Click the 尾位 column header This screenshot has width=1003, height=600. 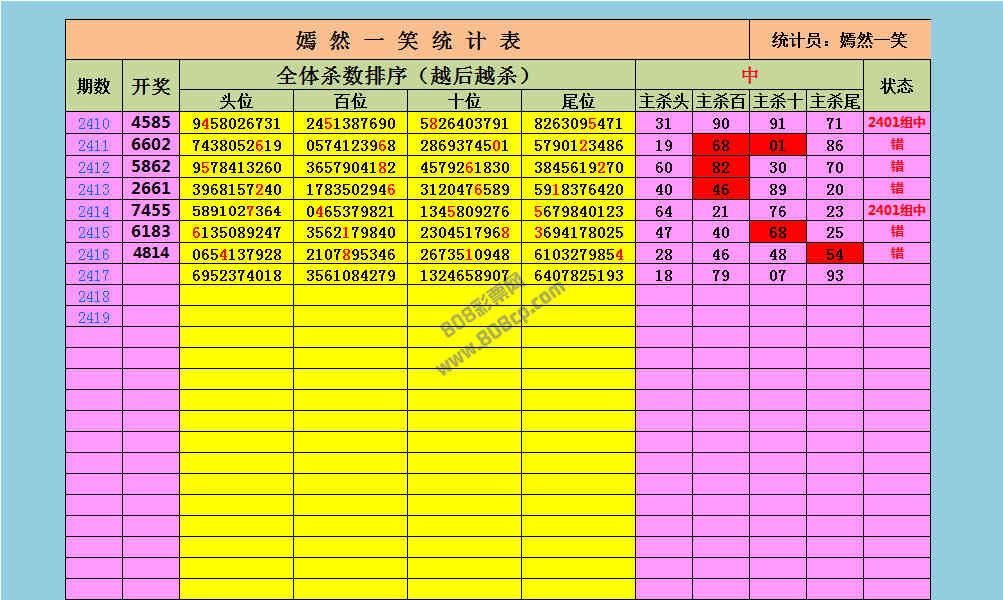point(578,101)
